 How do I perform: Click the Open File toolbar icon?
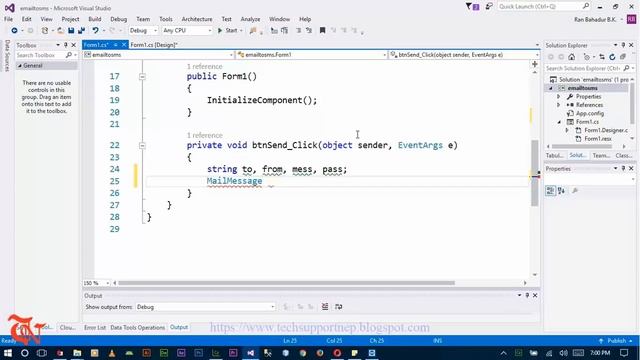pos(60,31)
